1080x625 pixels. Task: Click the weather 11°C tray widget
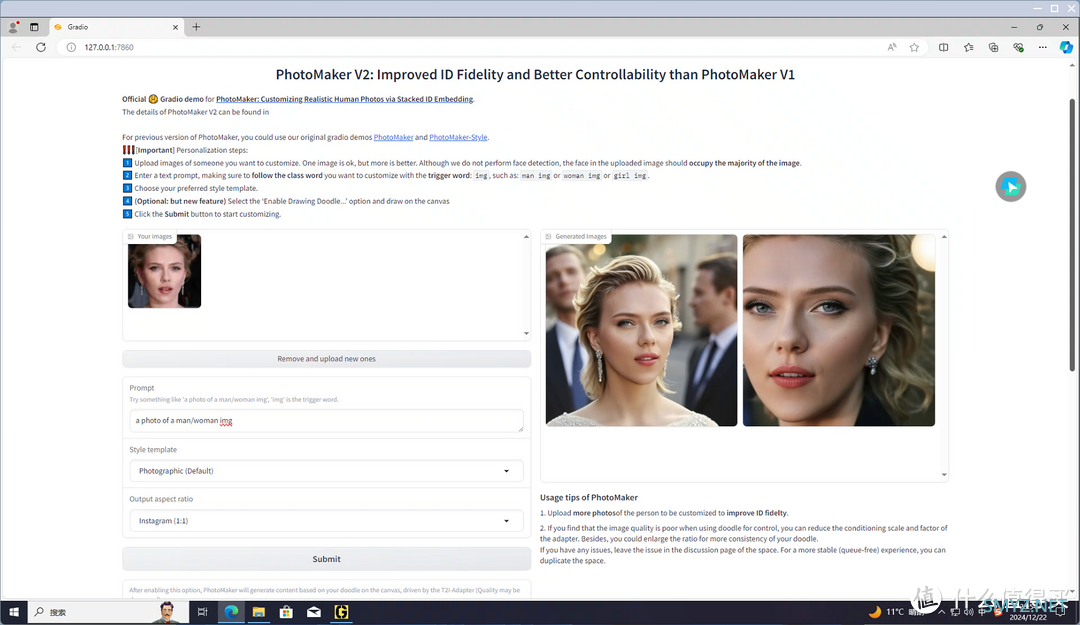tap(894, 612)
